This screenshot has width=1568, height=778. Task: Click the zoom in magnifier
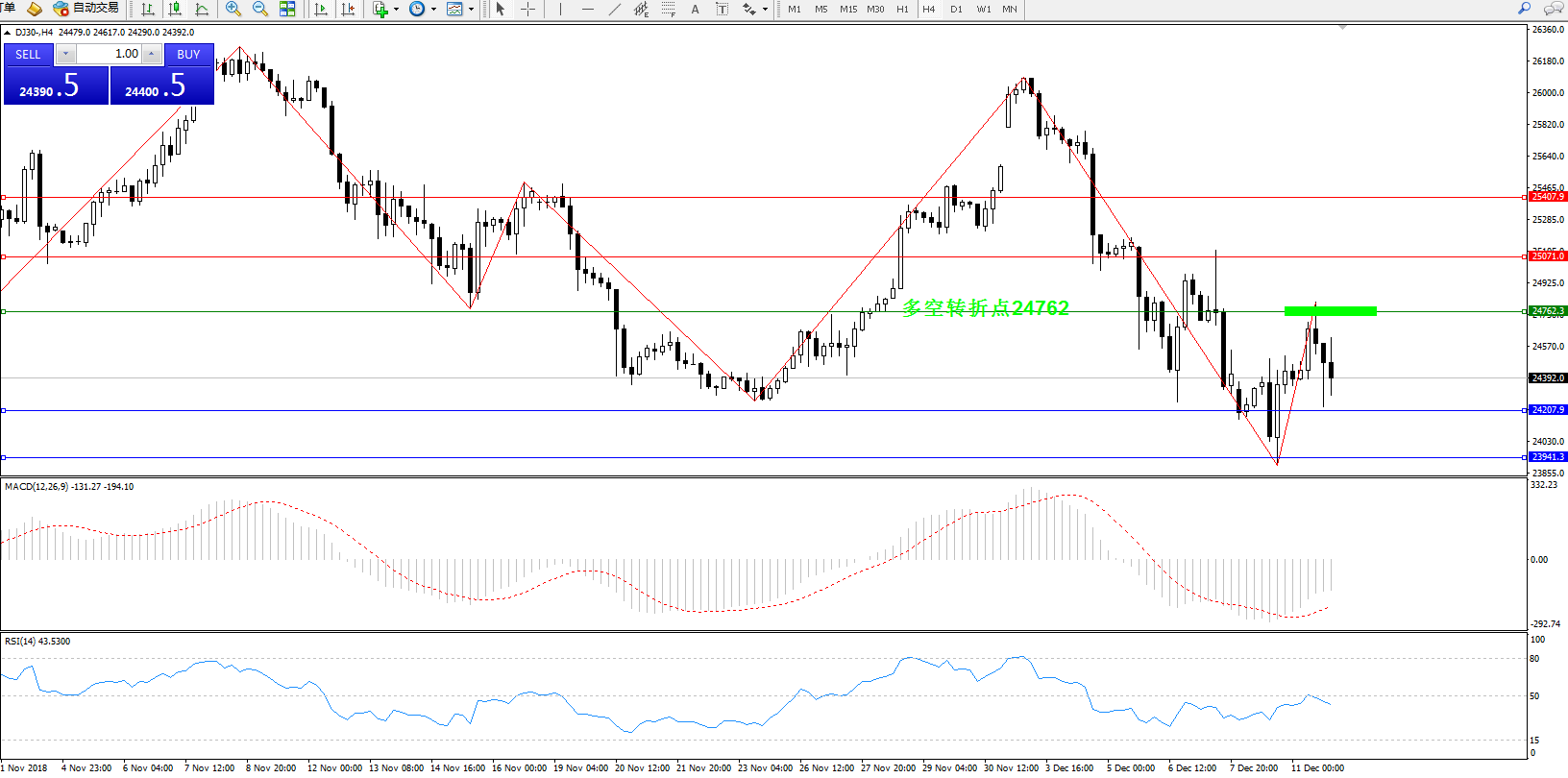point(233,9)
